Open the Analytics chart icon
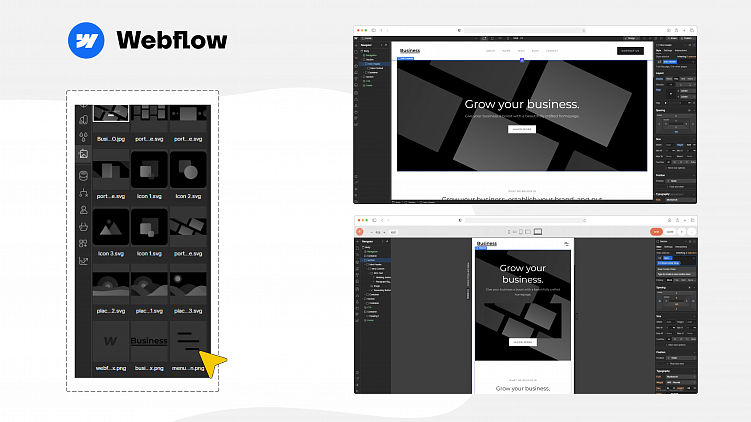Screen dimensions: 751x422 83,261
